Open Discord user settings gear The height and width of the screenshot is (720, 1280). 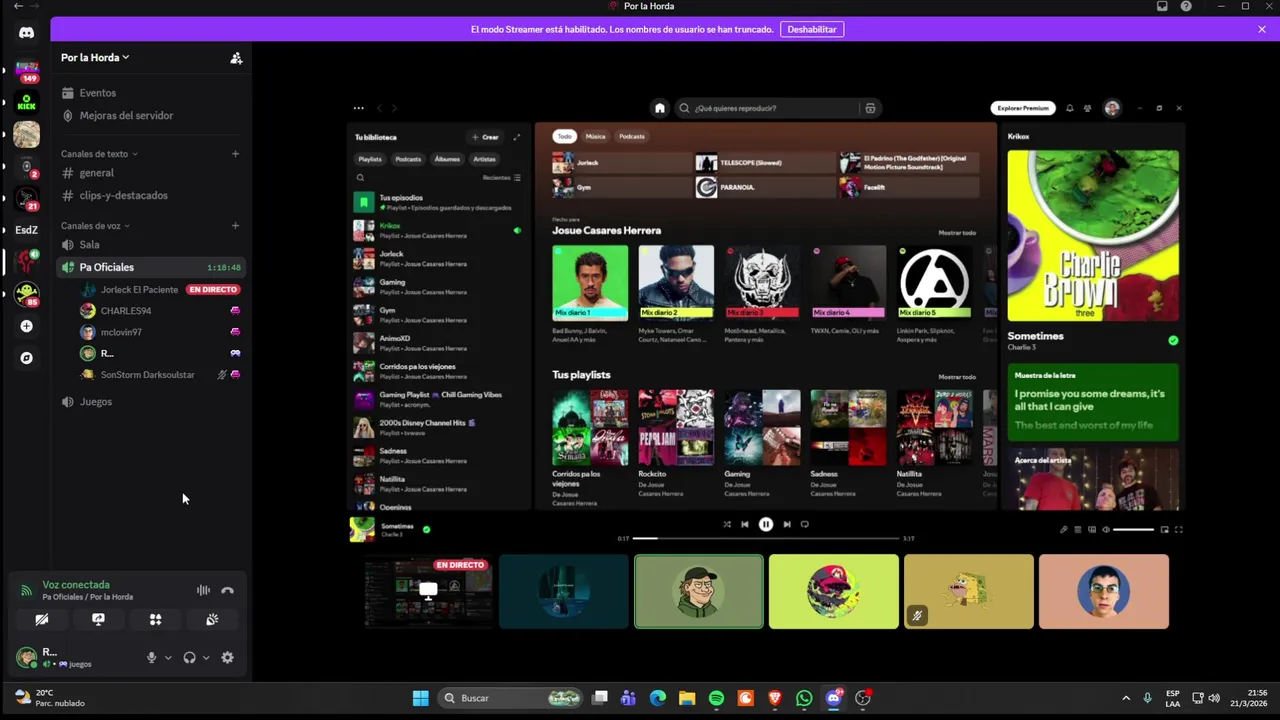coord(227,657)
